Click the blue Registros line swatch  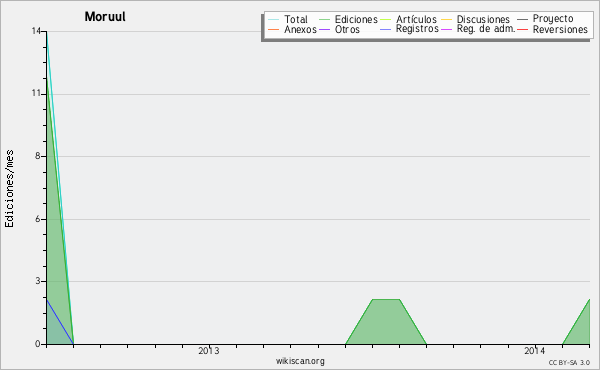[385, 29]
